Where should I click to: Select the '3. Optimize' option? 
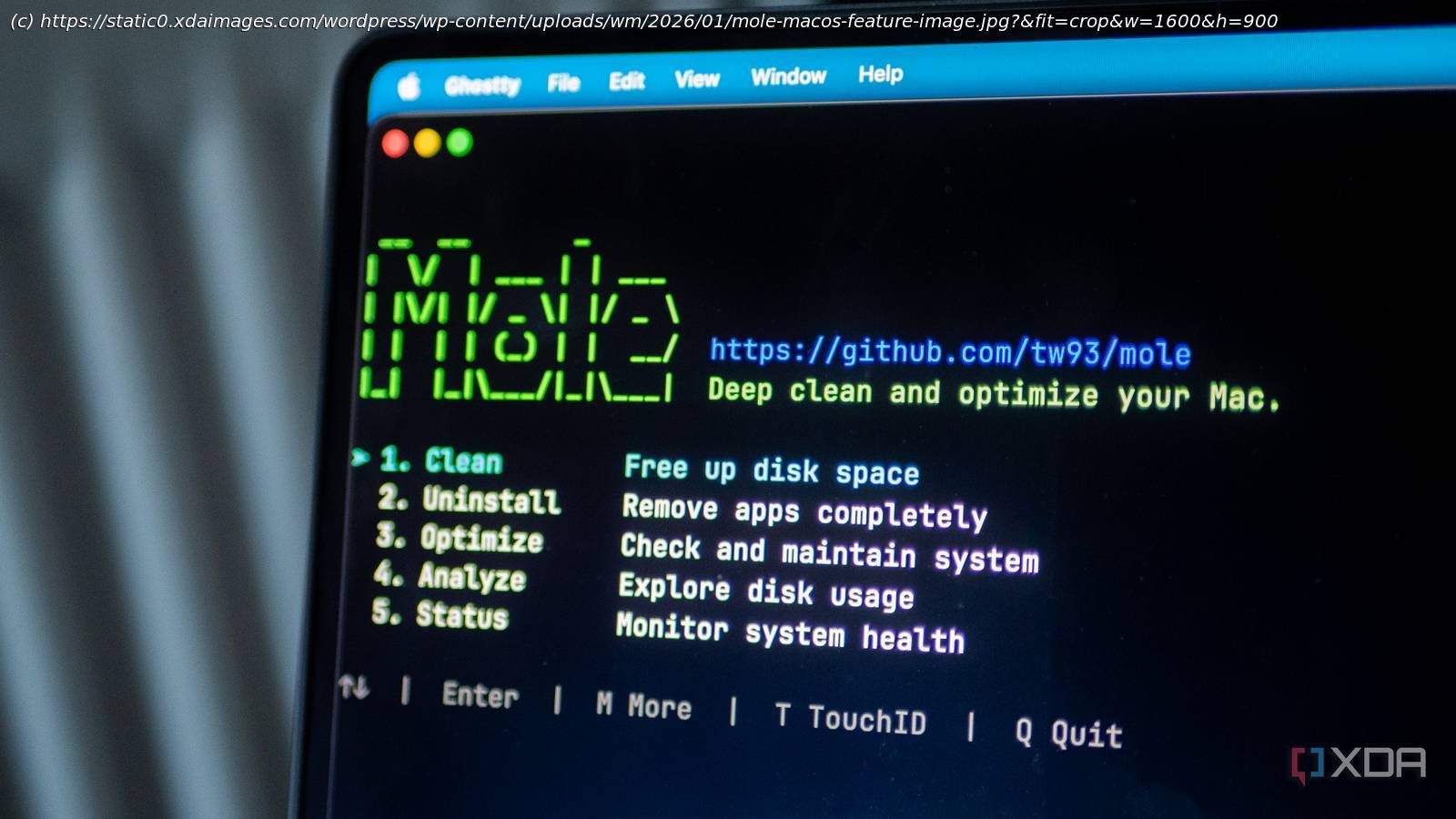point(460,538)
